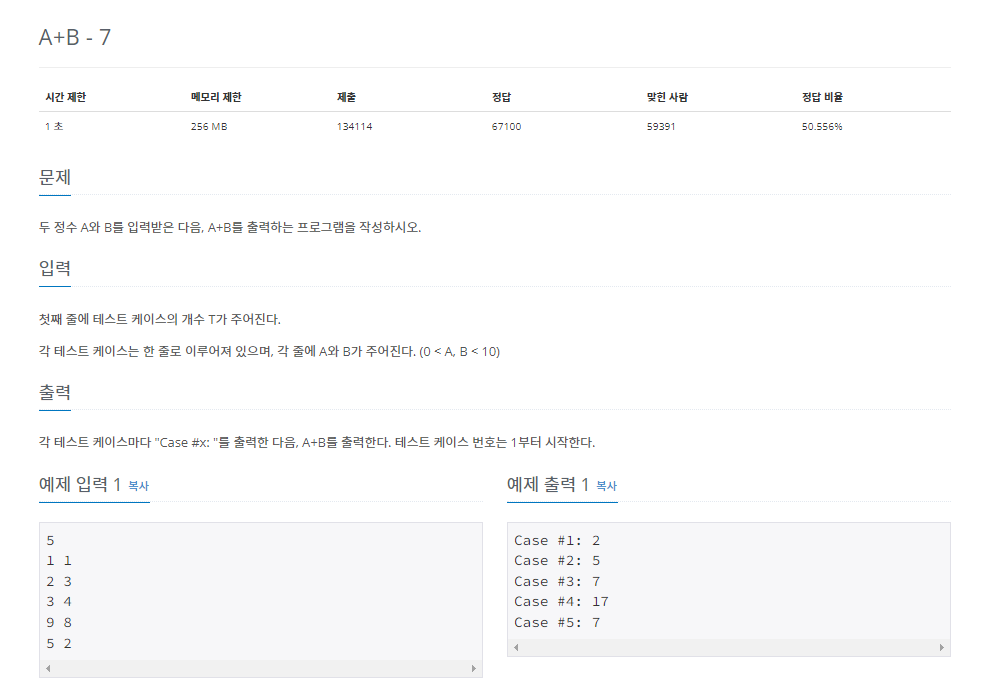Viewport: 992px width, 686px height.
Task: Click the 59391 solvers count
Action: click(x=661, y=127)
